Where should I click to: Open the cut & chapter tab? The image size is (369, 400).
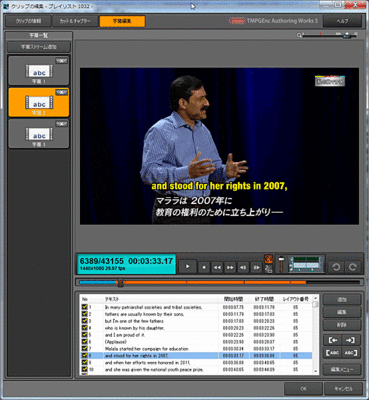[x=75, y=21]
